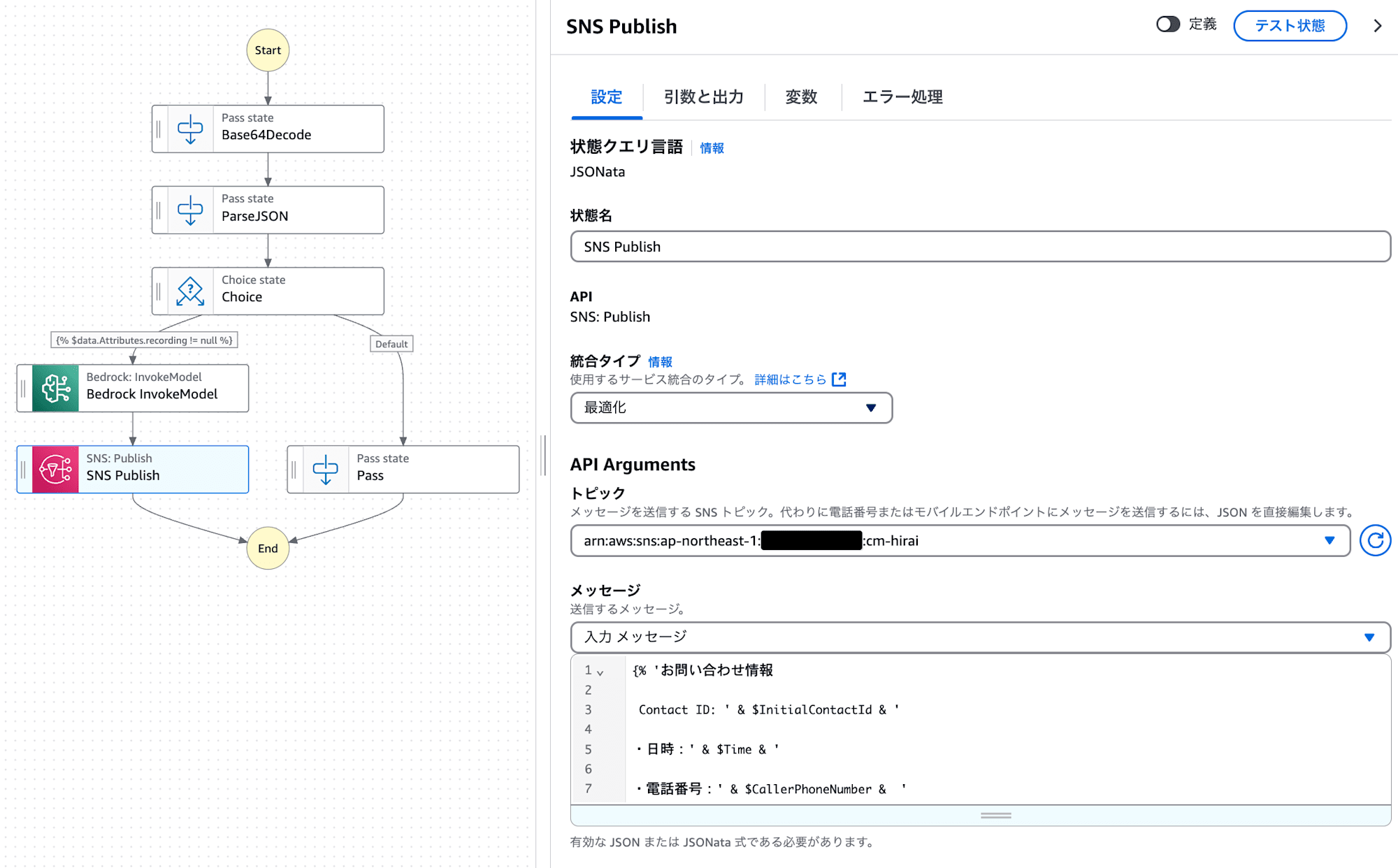Screen dimensions: 1398x868
Task: Toggle the 定義 definition switch
Action: (x=1167, y=24)
